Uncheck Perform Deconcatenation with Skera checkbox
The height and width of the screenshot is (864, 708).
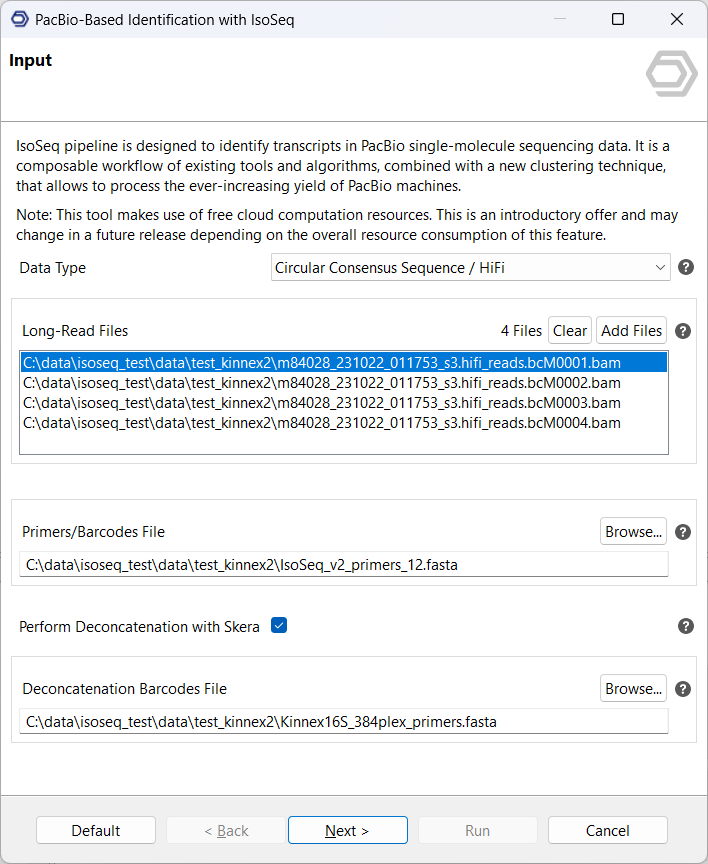[x=279, y=626]
